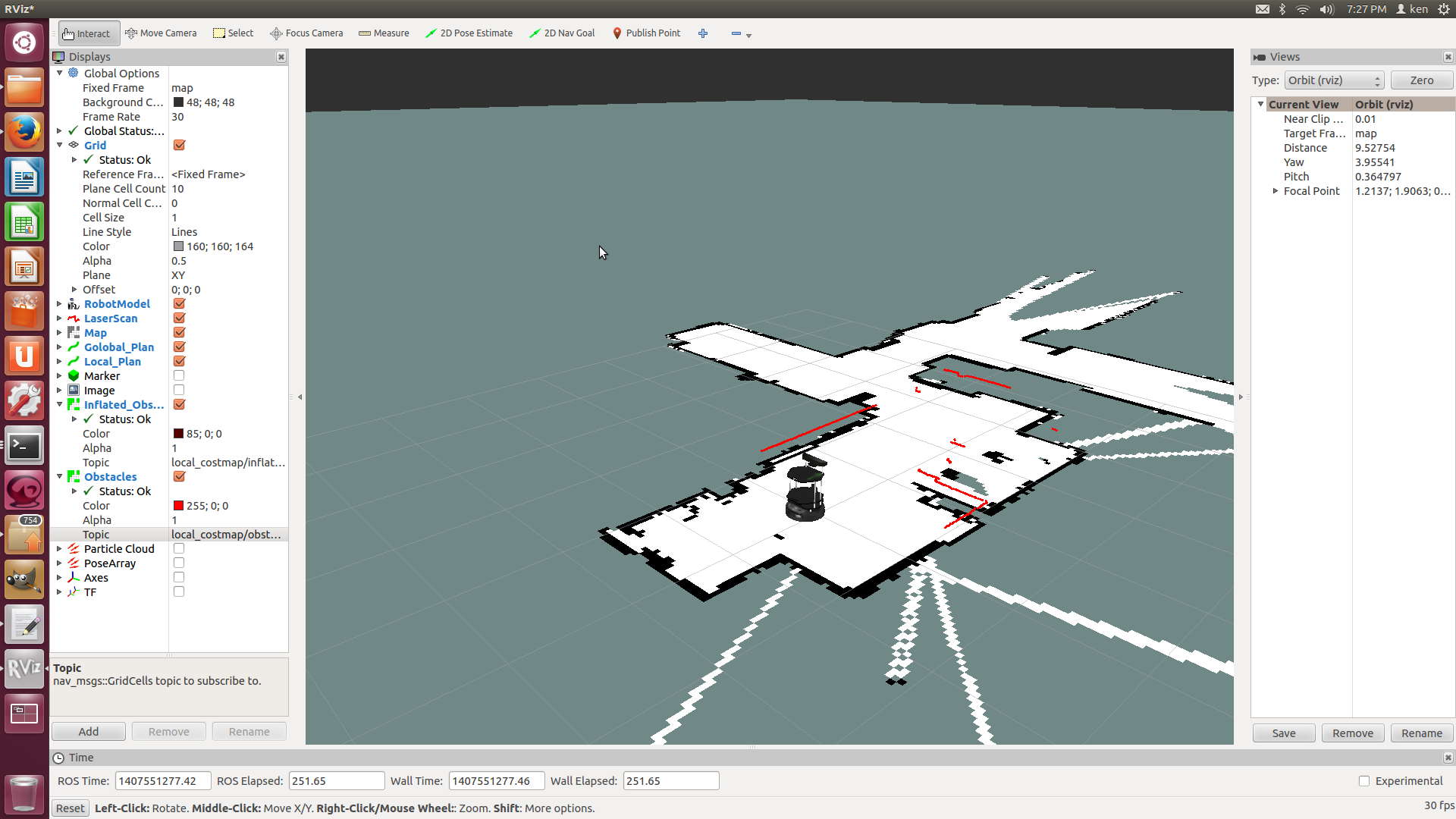Pick the 2D Nav Goal tool

[x=562, y=33]
